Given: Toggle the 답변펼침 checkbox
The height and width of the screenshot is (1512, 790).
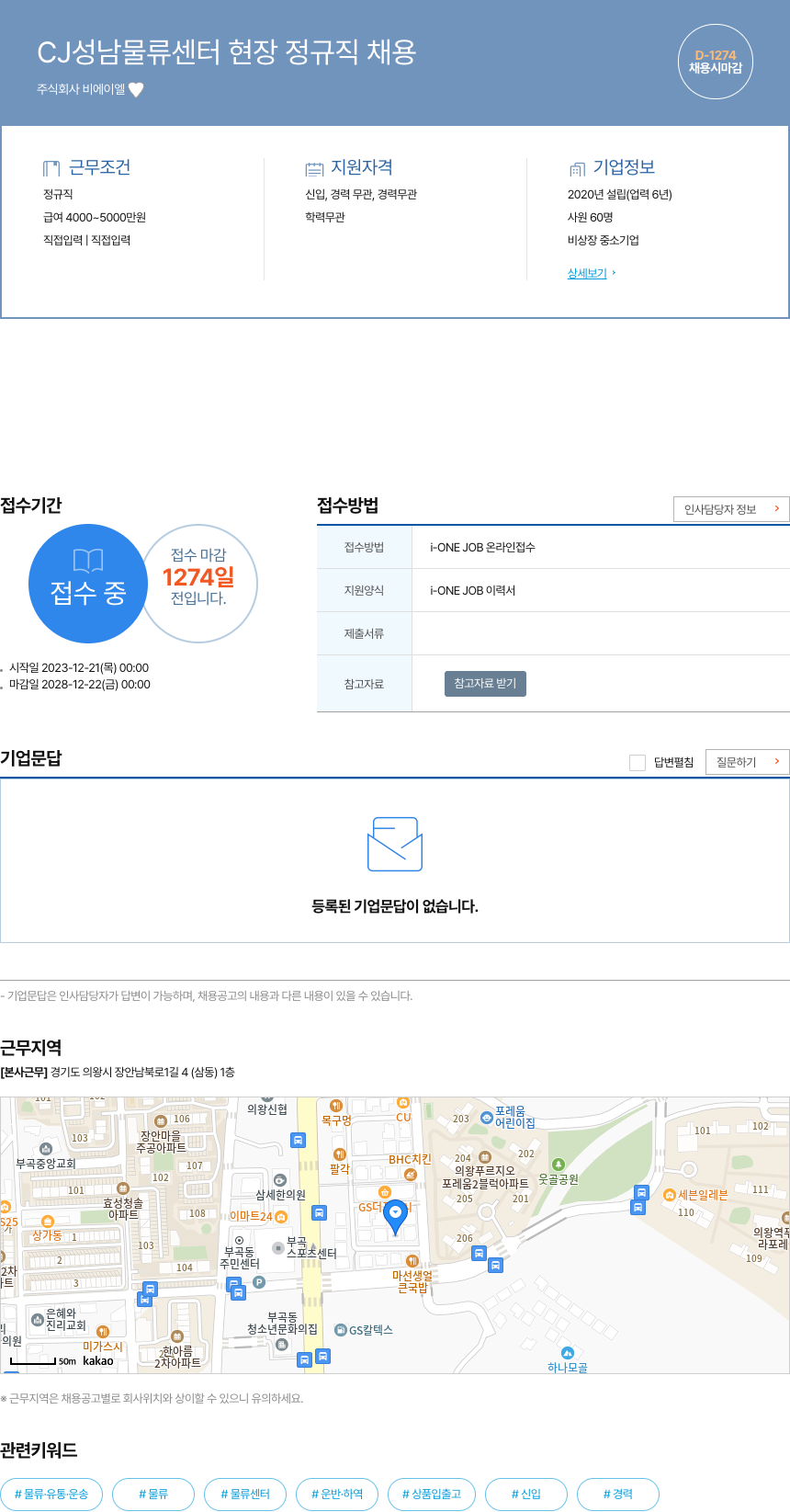Looking at the screenshot, I should pos(638,762).
